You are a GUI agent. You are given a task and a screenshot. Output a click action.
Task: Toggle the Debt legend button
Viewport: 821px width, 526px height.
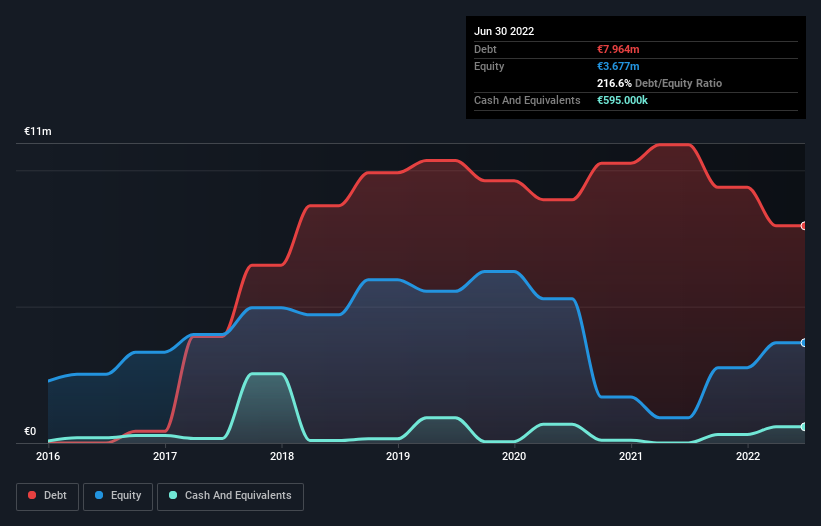tap(47, 496)
